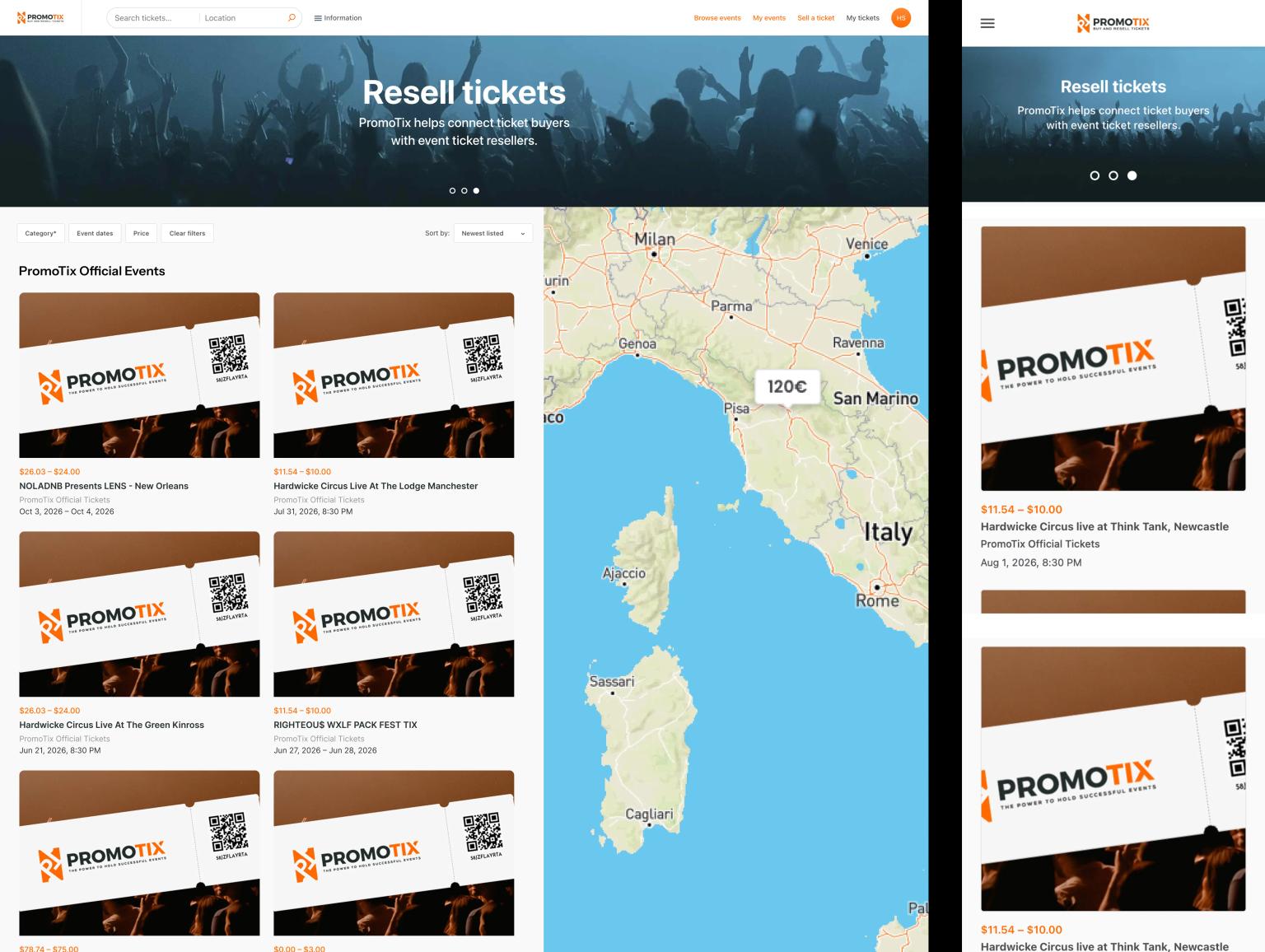Select Sell a ticket in the header
1265x952 pixels.
(816, 17)
